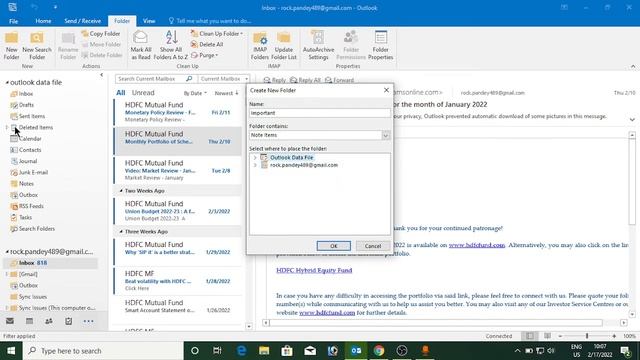Collapse the ribbon arrow
This screenshot has width=640, height=360.
pos(633,67)
